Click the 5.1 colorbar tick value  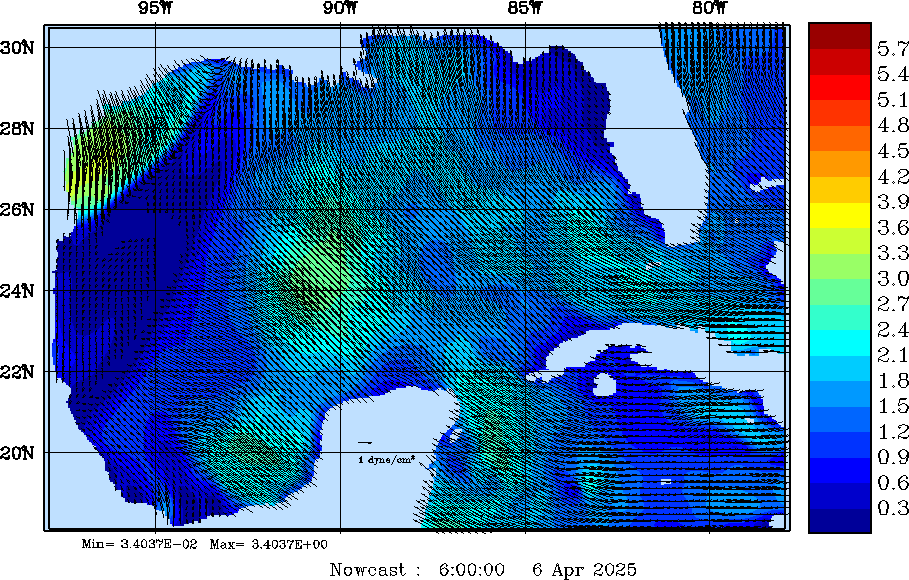click(x=893, y=100)
